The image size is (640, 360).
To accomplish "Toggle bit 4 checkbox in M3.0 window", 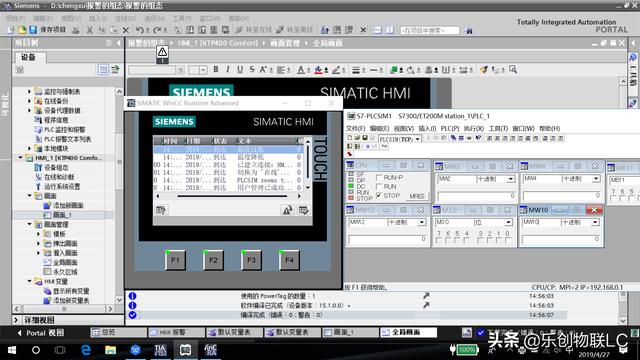I will (467, 241).
